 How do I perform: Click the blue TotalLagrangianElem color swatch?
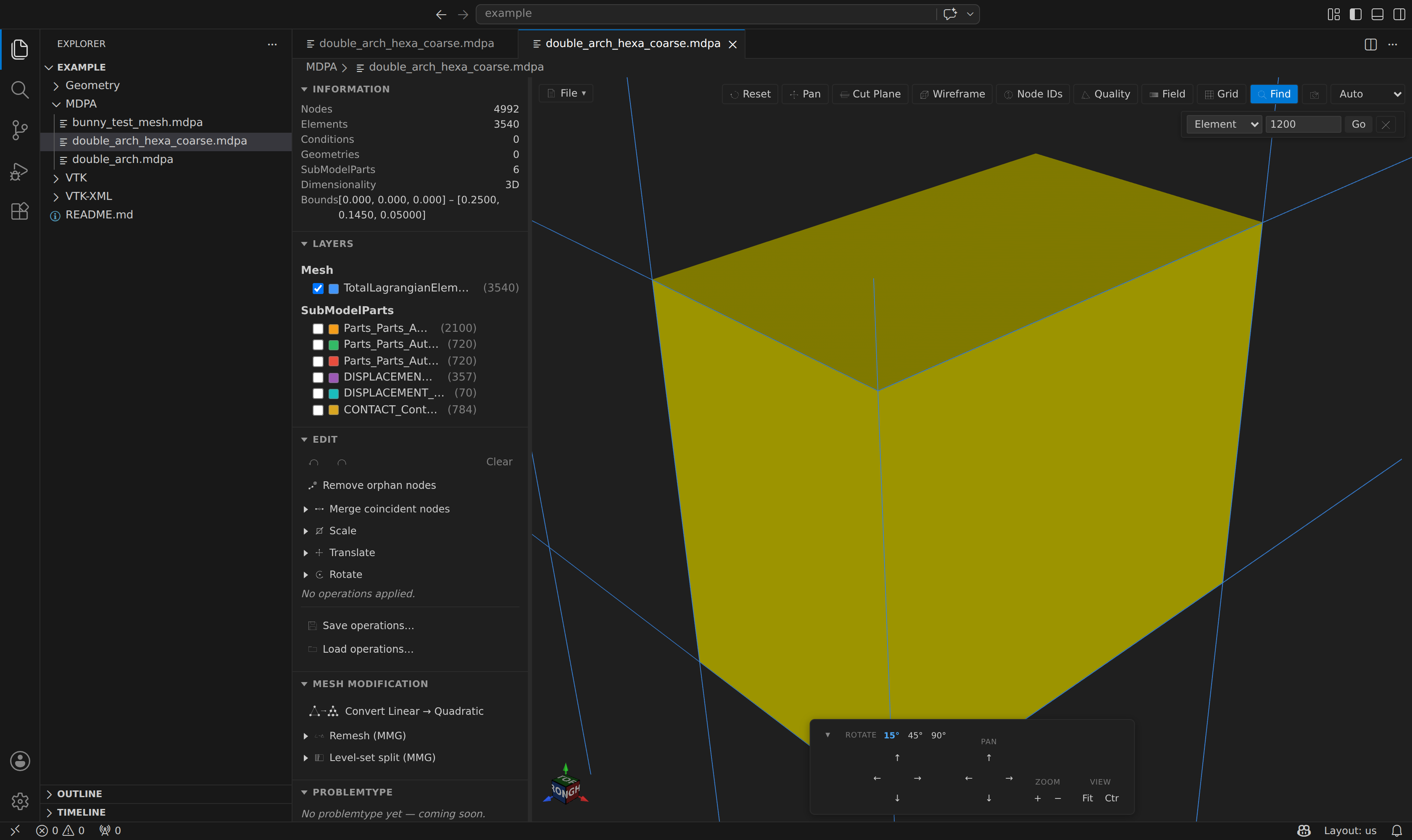coord(334,289)
